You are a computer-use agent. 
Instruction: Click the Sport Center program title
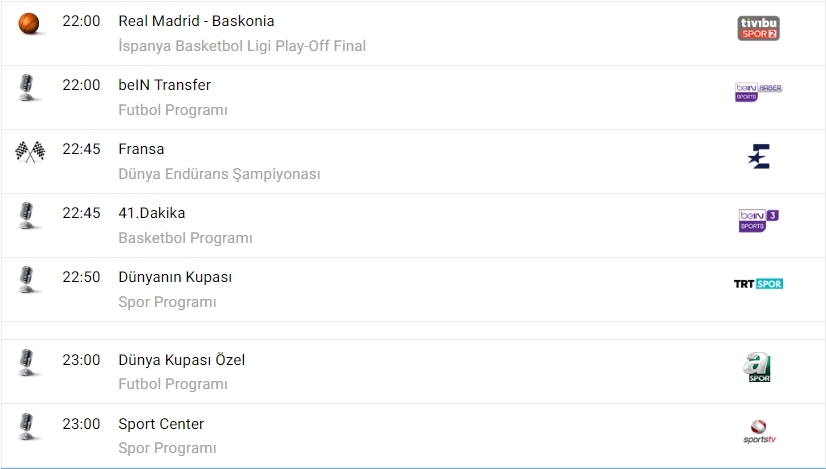click(161, 424)
